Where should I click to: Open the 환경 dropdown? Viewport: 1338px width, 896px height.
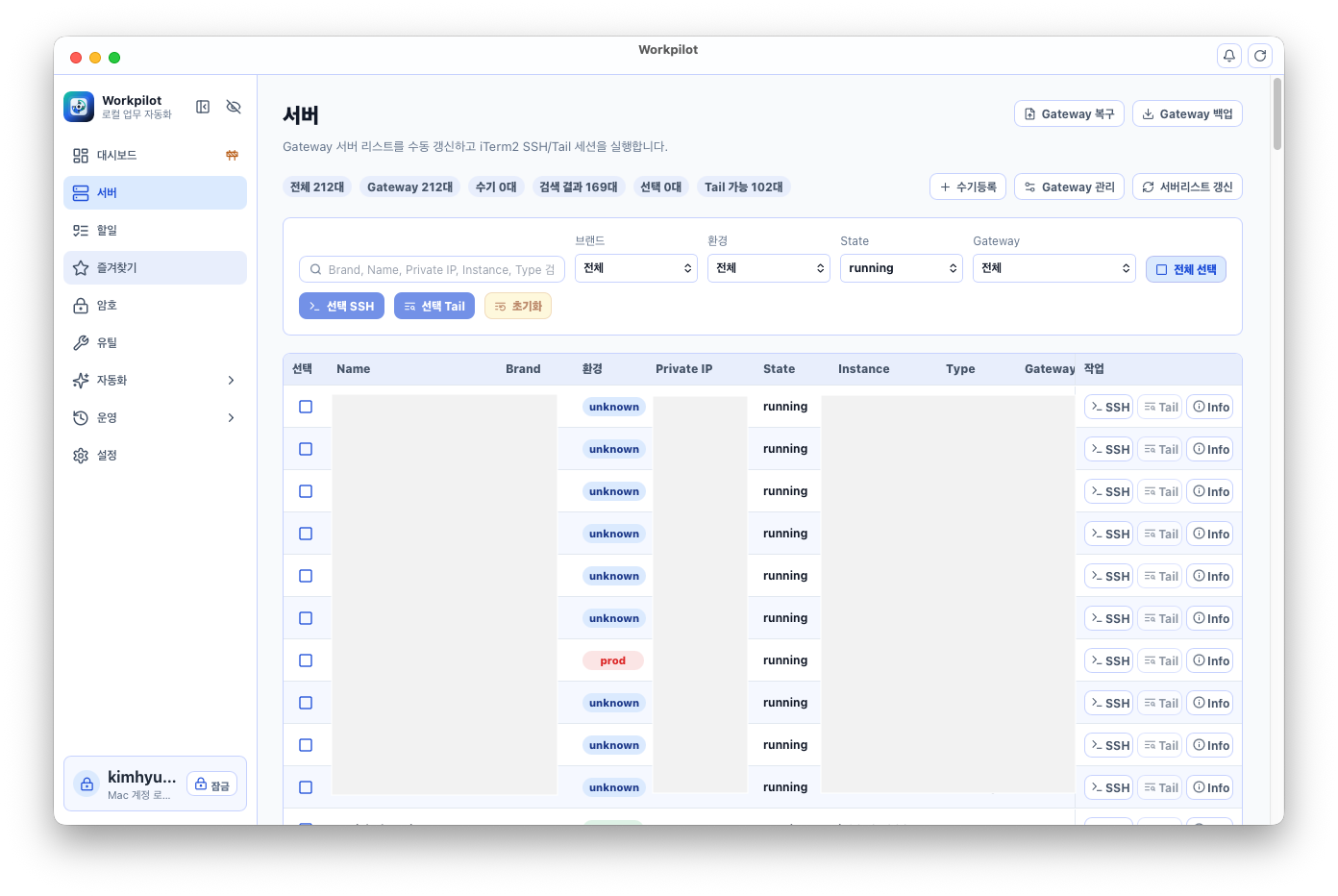pyautogui.click(x=769, y=268)
